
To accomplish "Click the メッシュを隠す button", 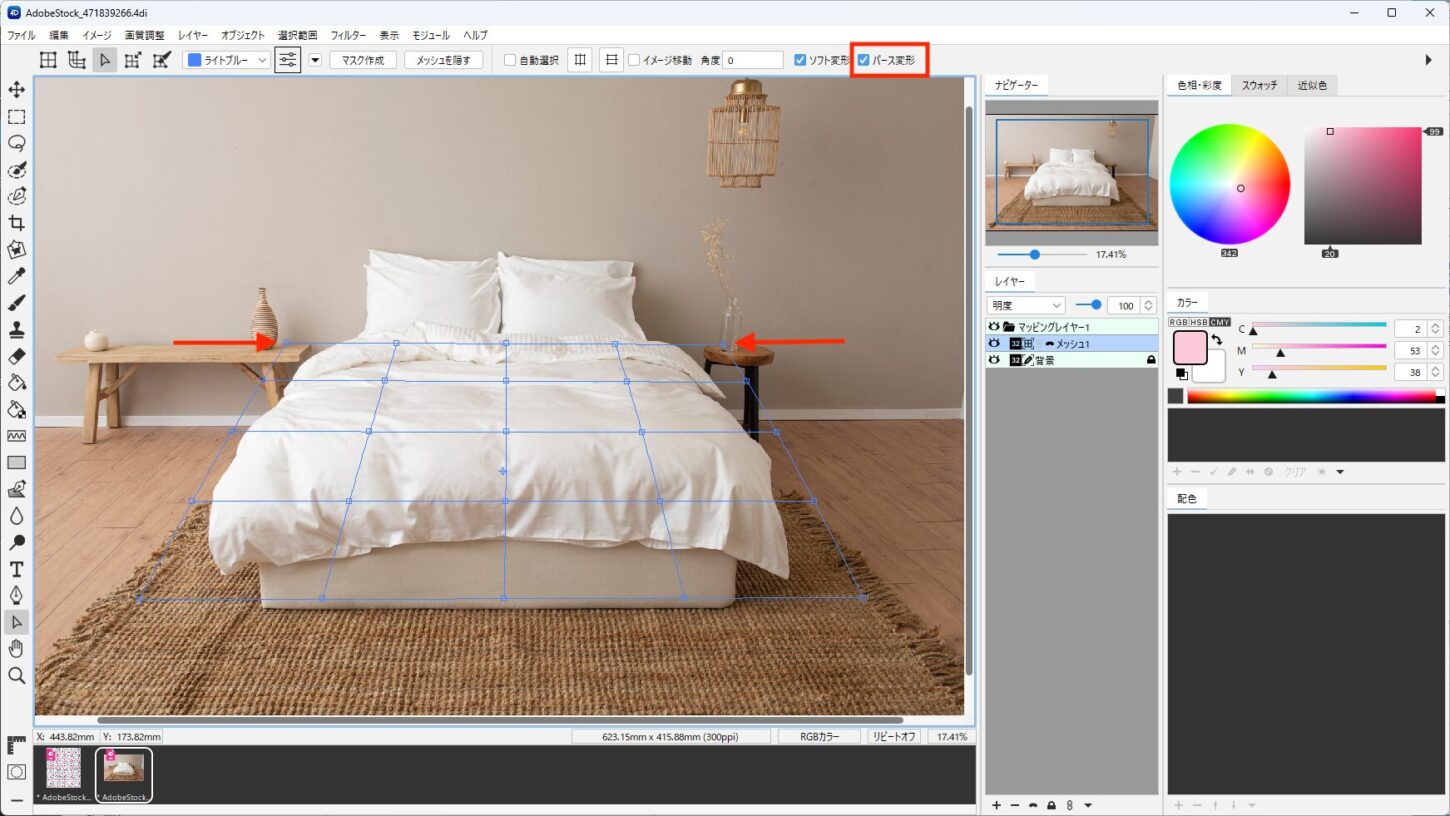I will pos(443,60).
